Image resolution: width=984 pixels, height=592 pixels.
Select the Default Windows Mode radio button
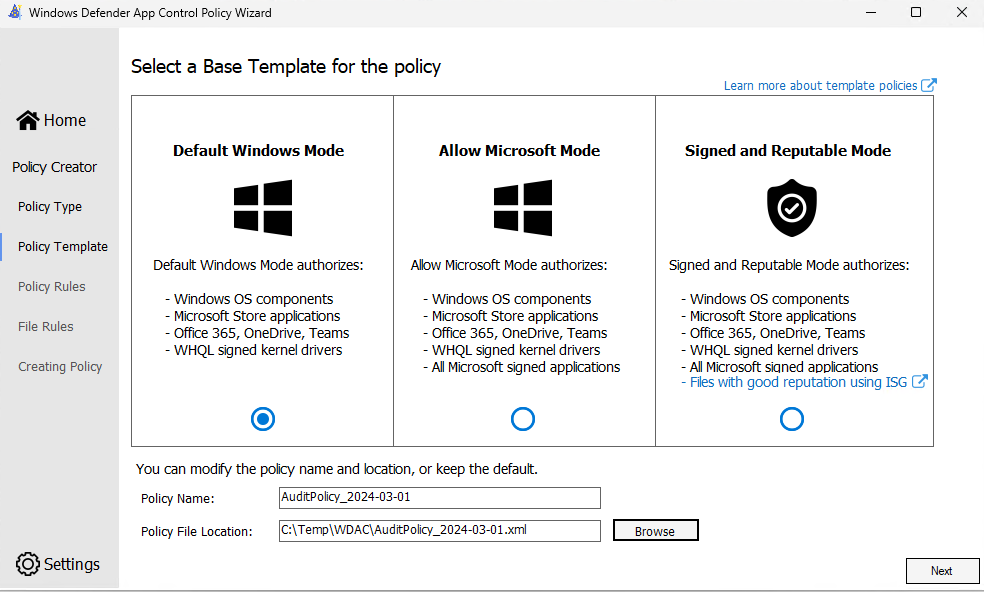click(x=263, y=419)
